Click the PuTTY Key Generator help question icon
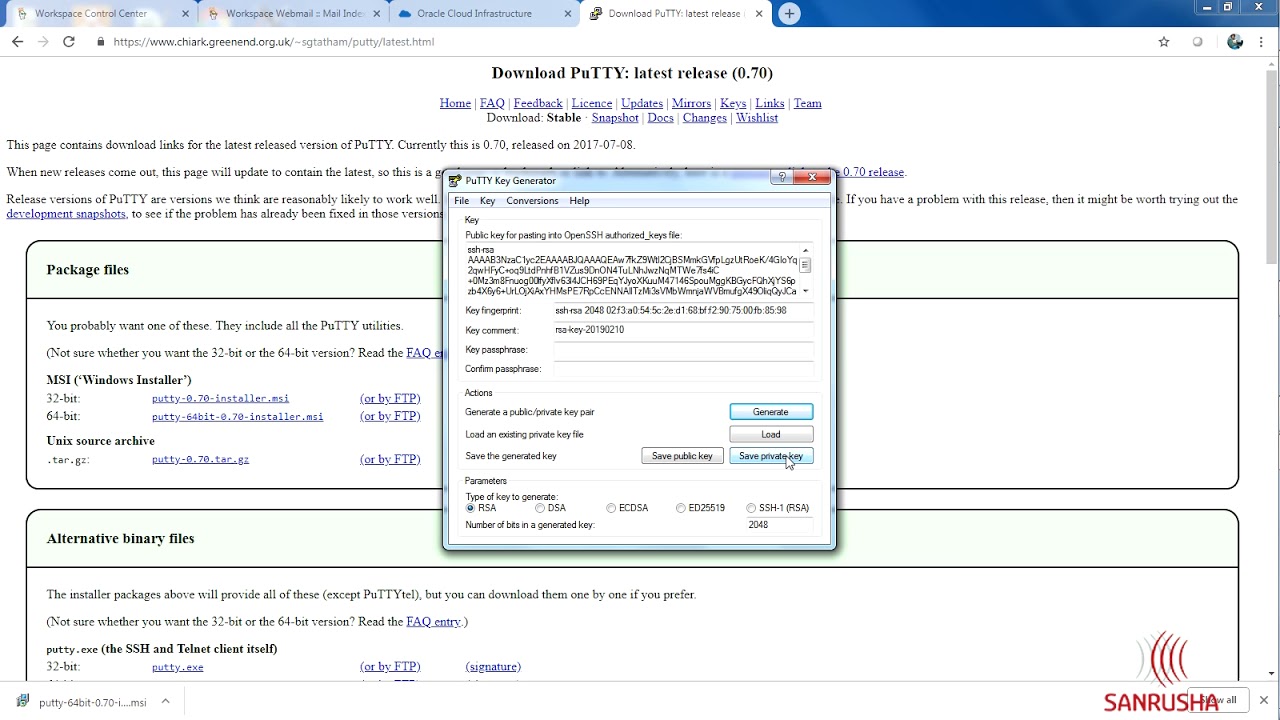Image resolution: width=1280 pixels, height=720 pixels. coord(782,178)
